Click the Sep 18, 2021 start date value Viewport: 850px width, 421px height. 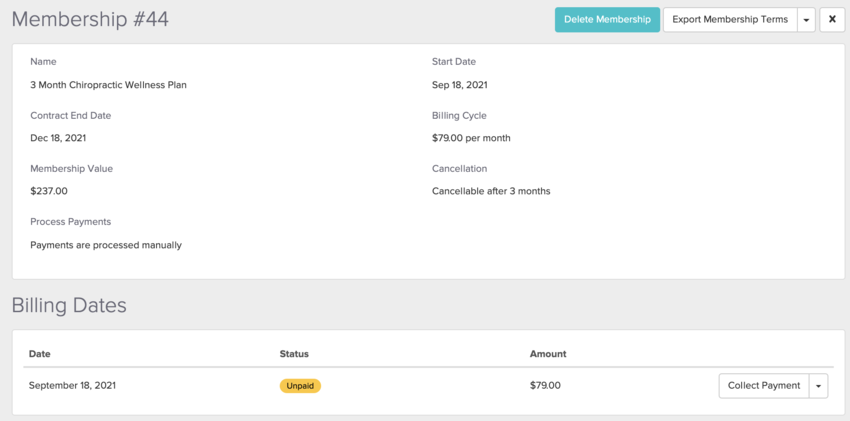coord(460,85)
